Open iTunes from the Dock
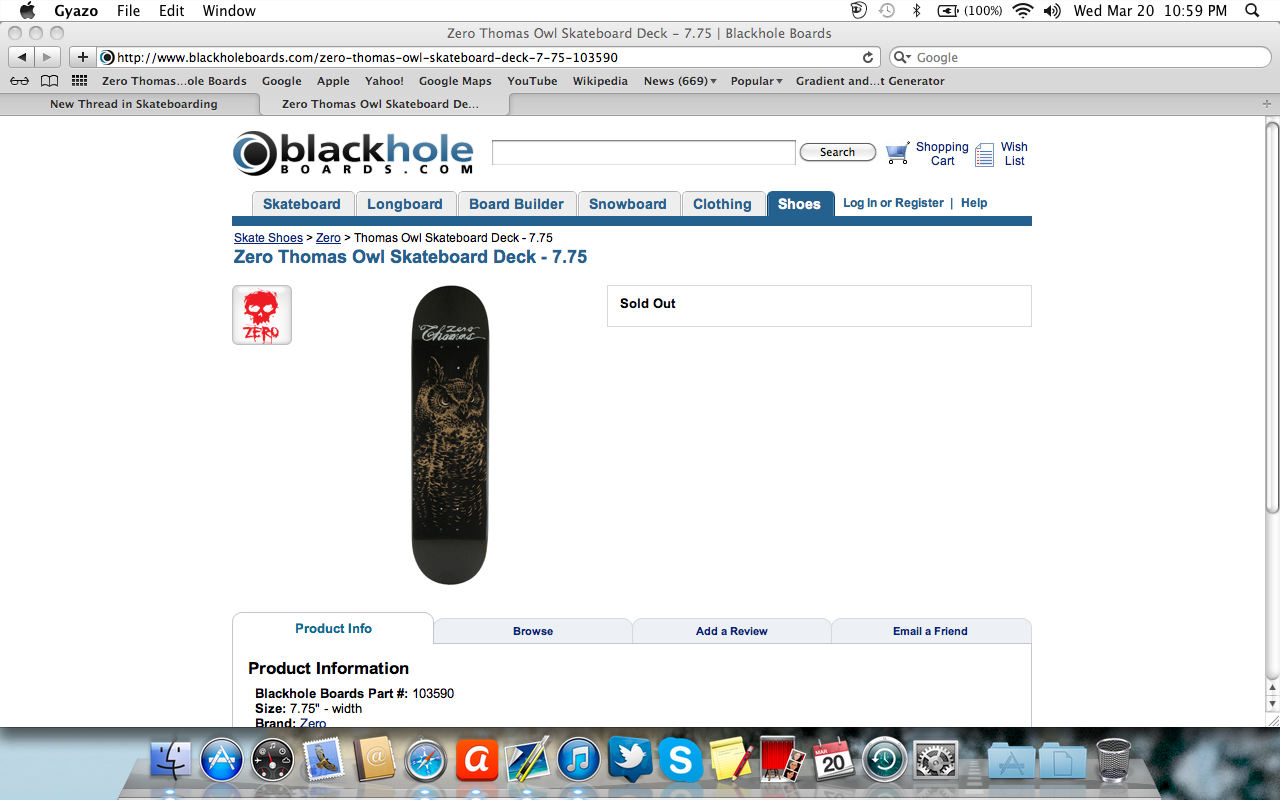The height and width of the screenshot is (800, 1280). (x=578, y=760)
